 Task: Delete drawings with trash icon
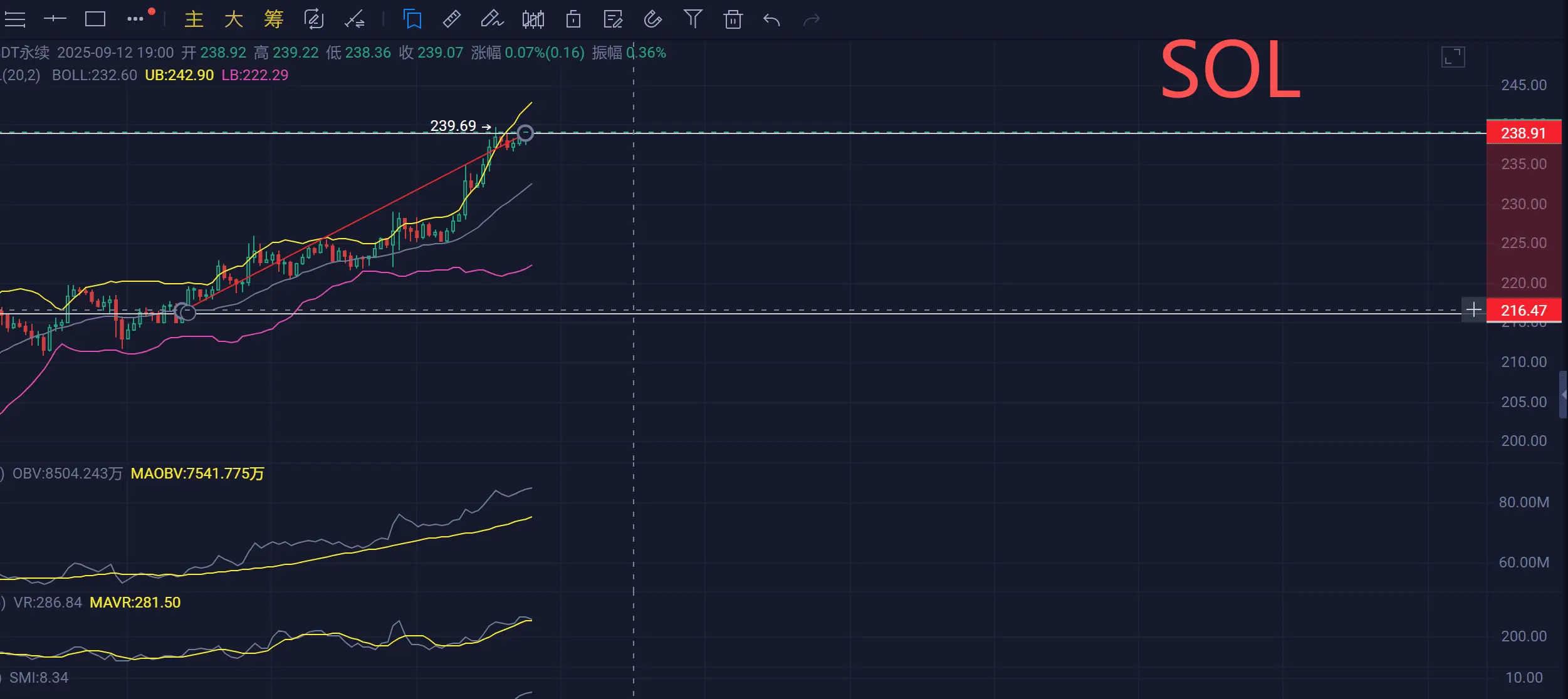click(x=733, y=19)
